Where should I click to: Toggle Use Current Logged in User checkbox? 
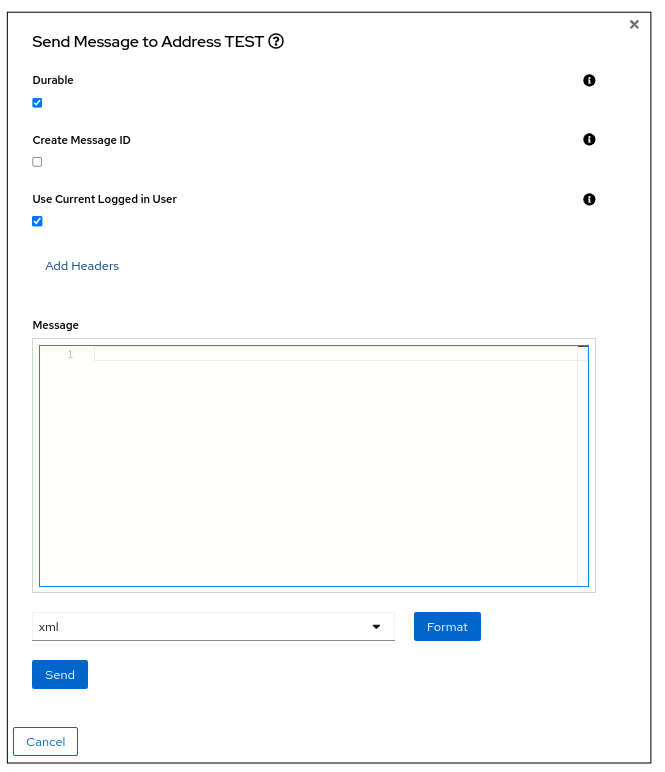(x=38, y=221)
